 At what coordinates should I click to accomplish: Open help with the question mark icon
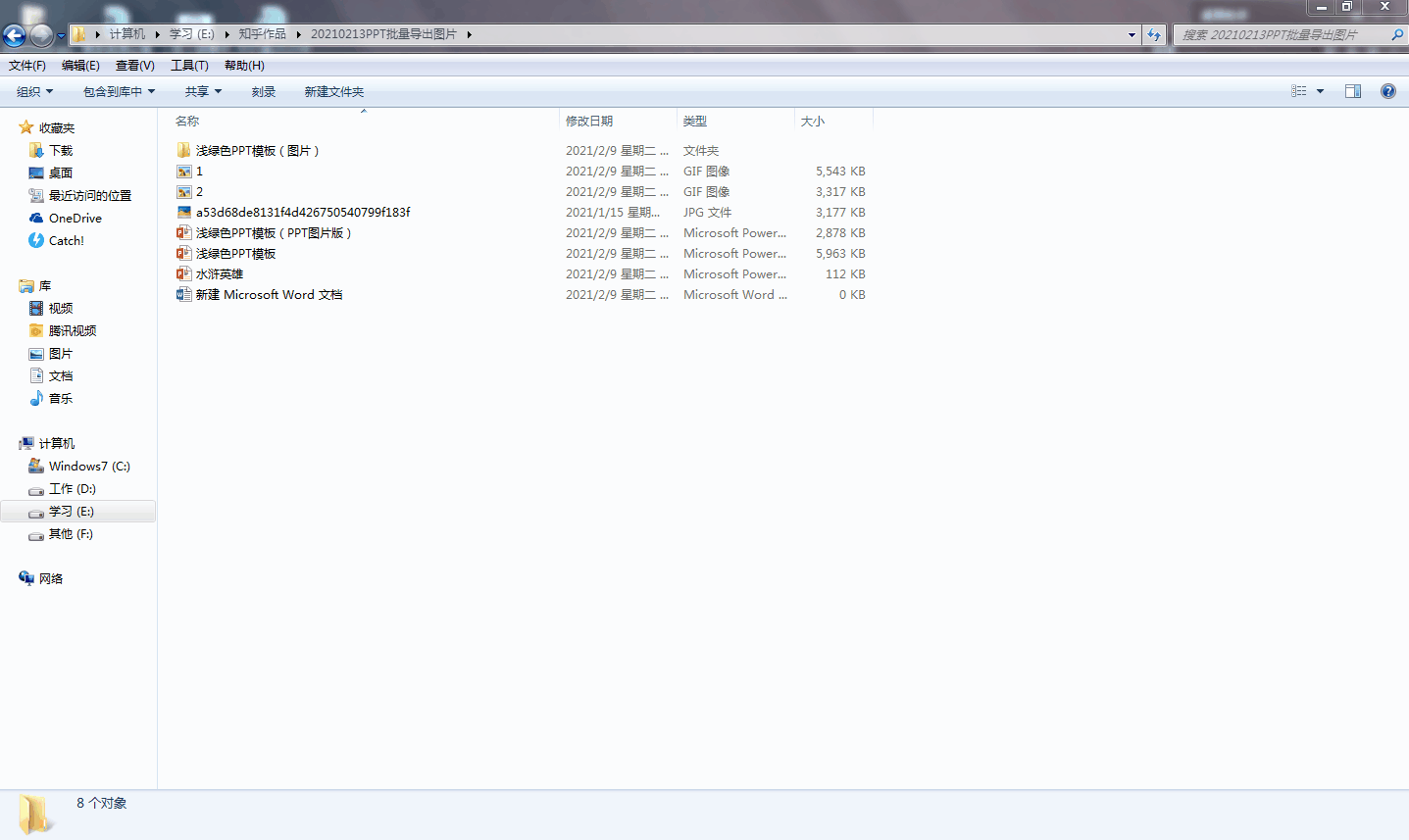pos(1387,91)
